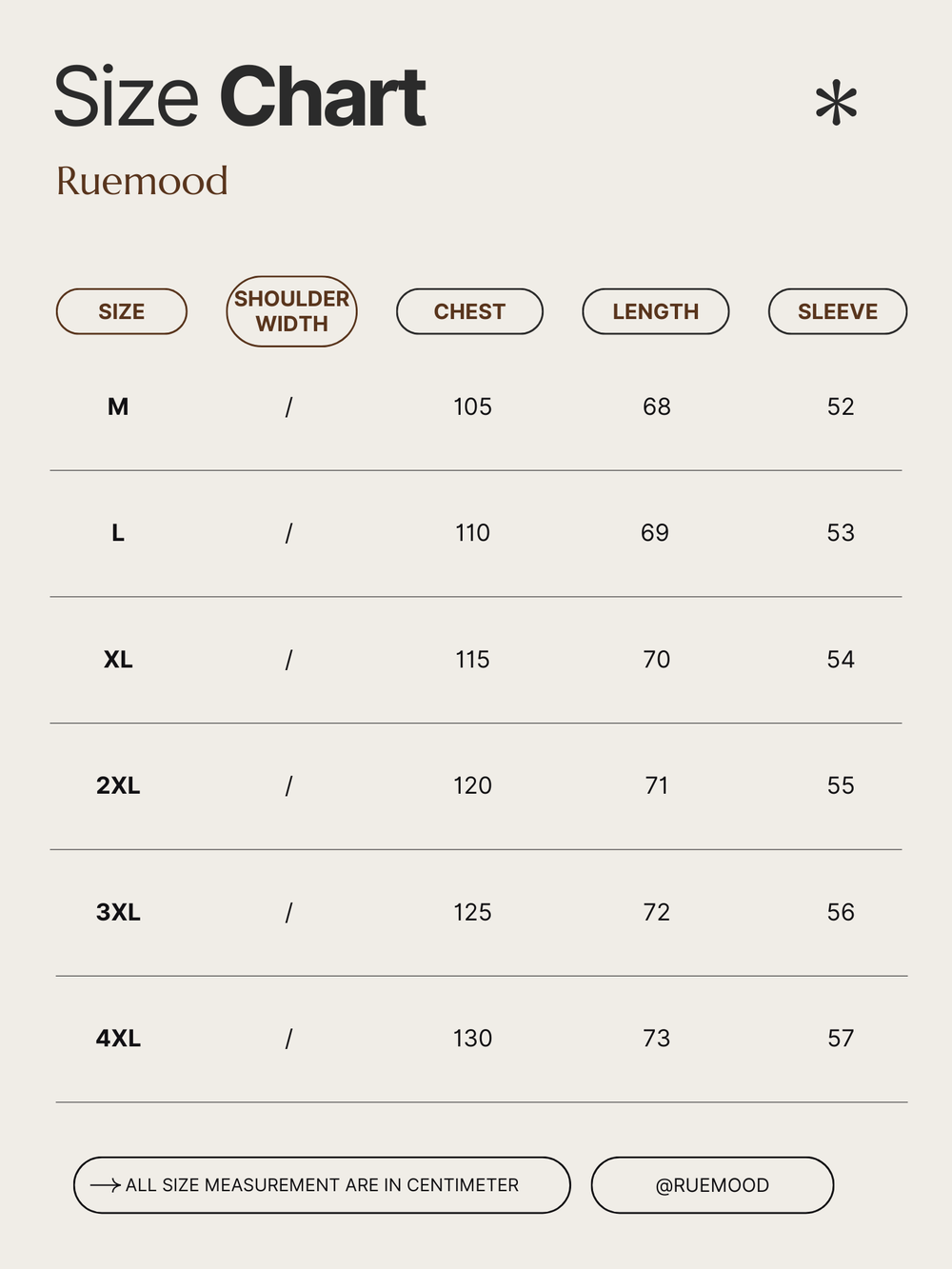Click the LENGTH column header
This screenshot has width=952, height=1269.
coord(656,311)
